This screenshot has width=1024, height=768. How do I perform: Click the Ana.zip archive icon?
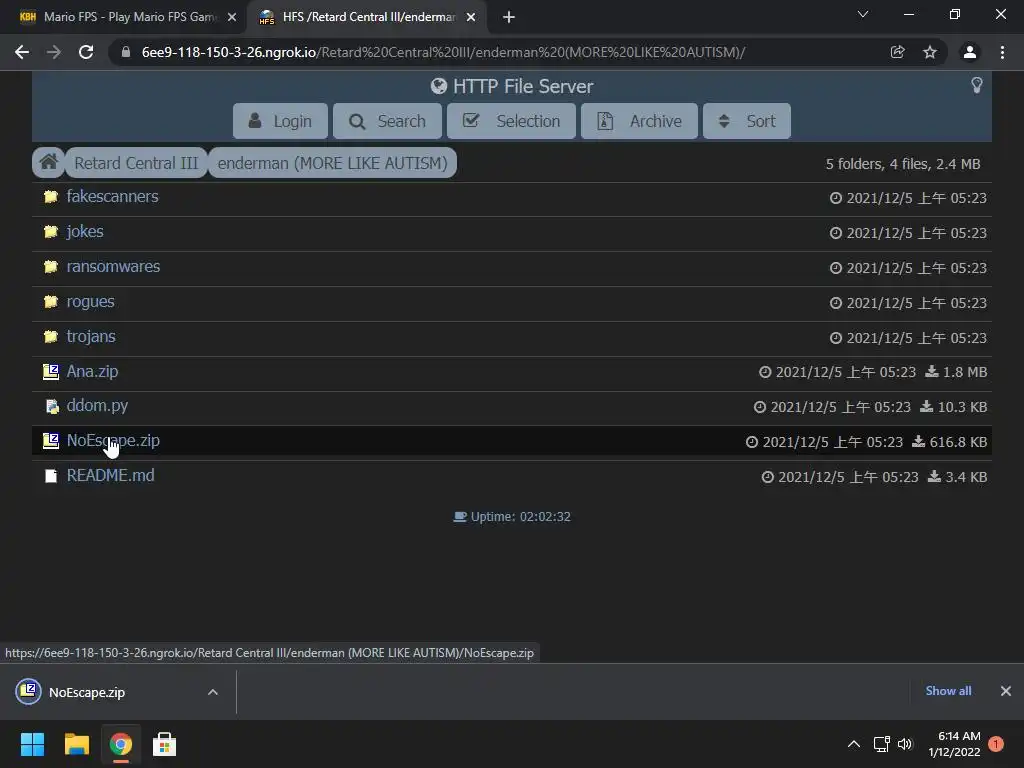50,372
